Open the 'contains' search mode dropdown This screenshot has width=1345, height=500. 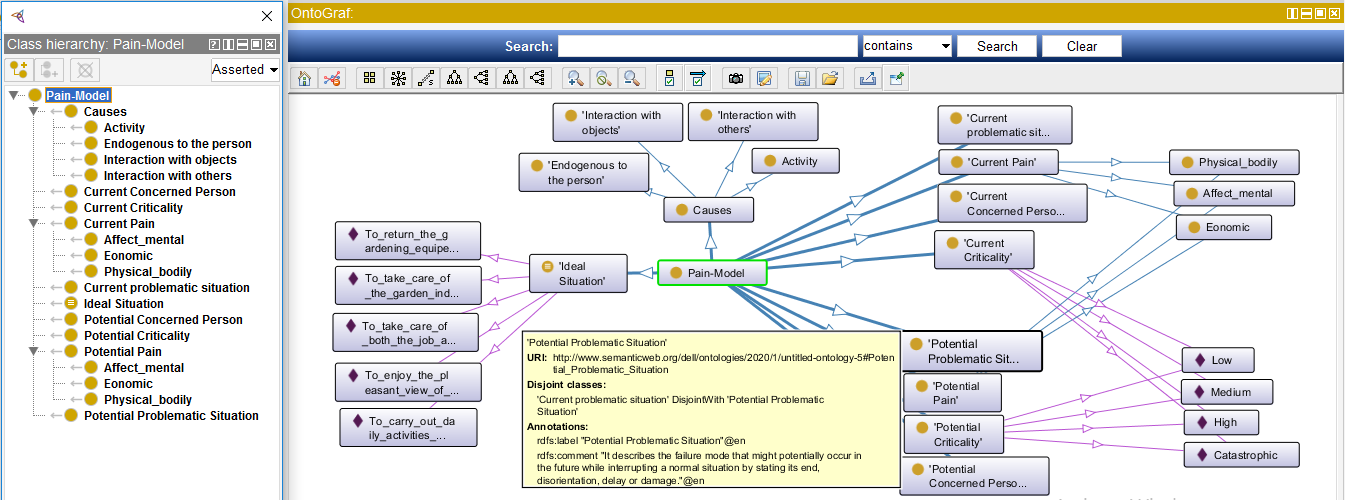906,46
